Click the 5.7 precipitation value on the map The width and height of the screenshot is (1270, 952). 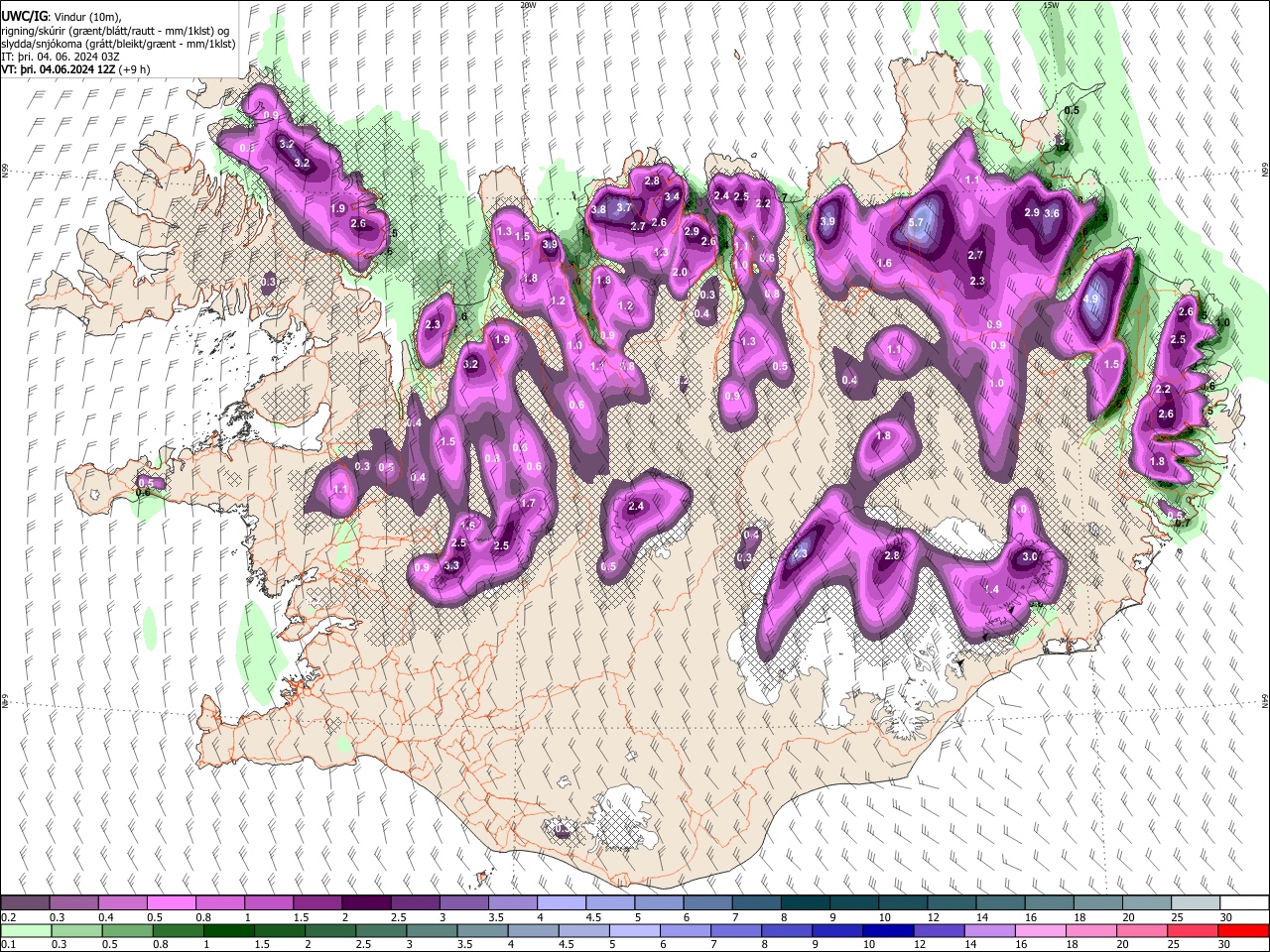coord(917,225)
